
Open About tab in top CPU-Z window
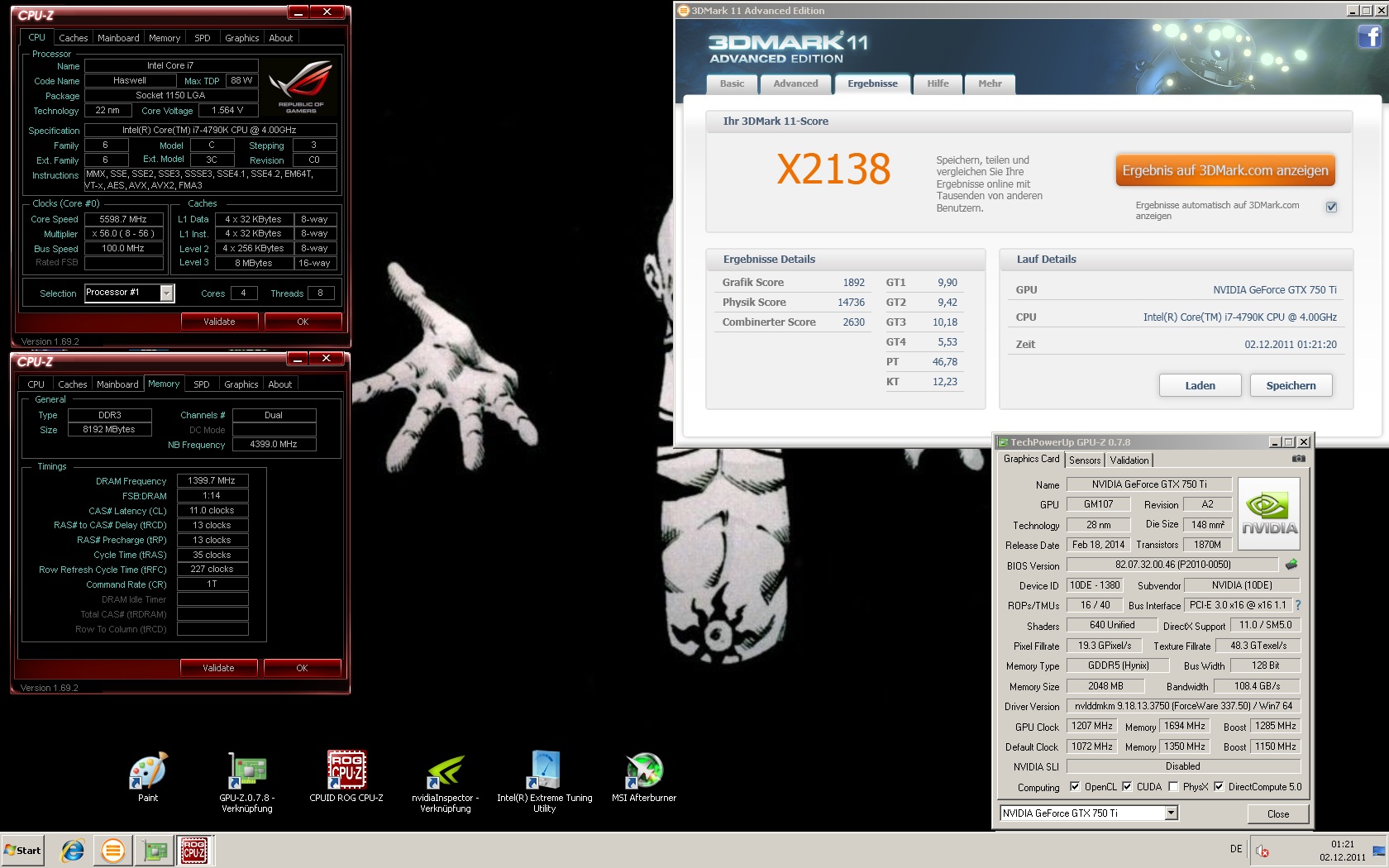click(281, 38)
